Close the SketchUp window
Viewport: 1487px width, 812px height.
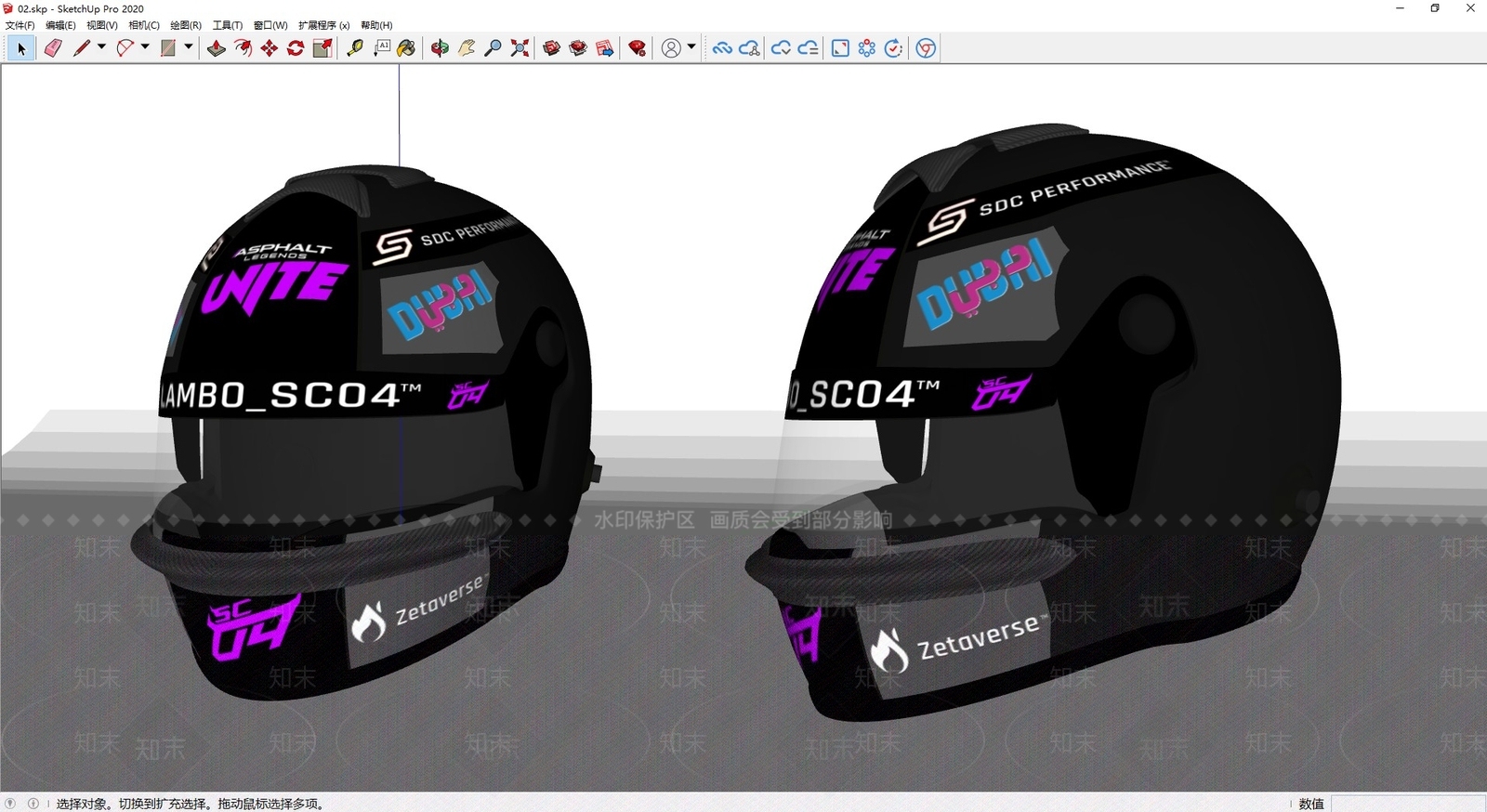(1470, 8)
